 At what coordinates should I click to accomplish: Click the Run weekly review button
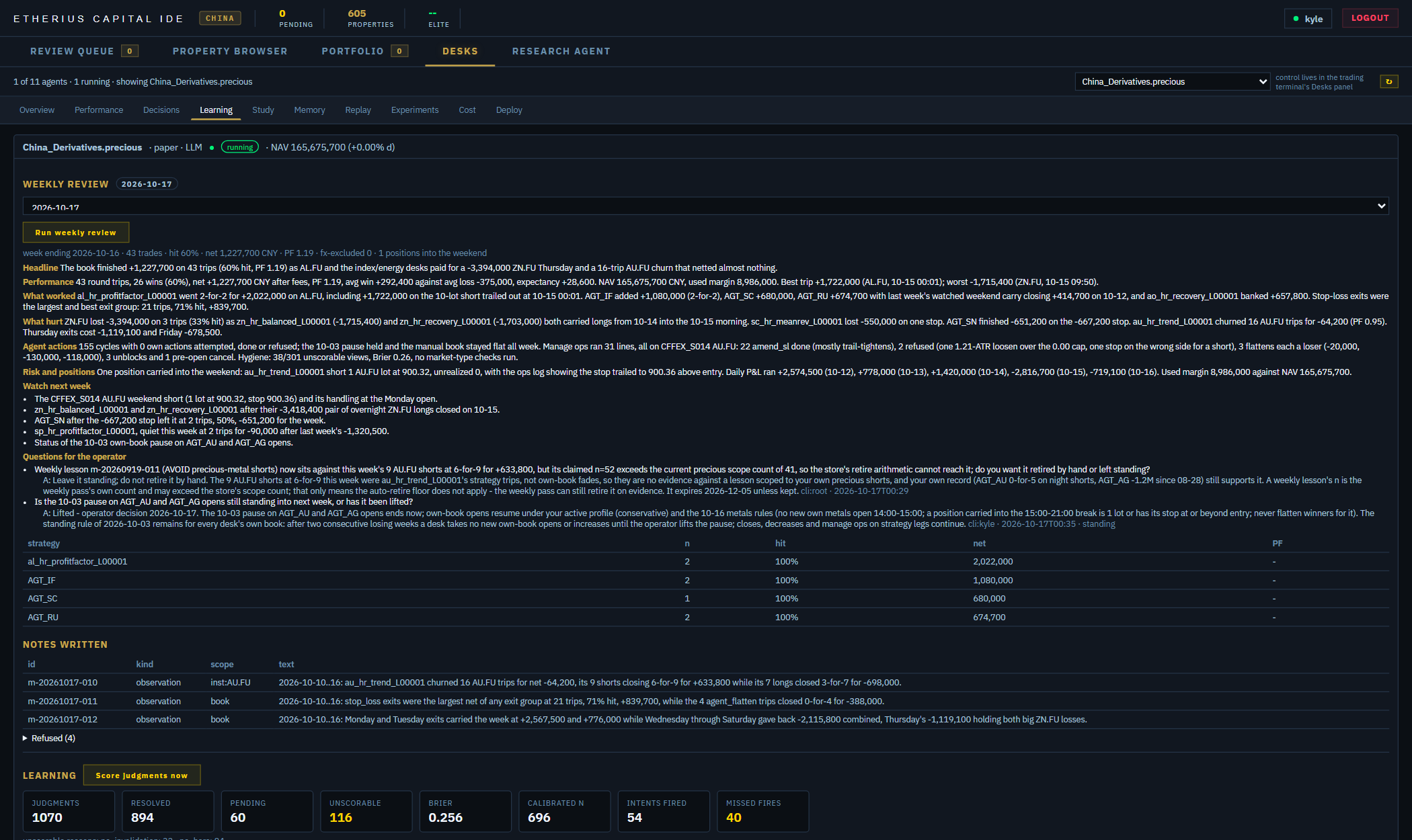[x=76, y=232]
